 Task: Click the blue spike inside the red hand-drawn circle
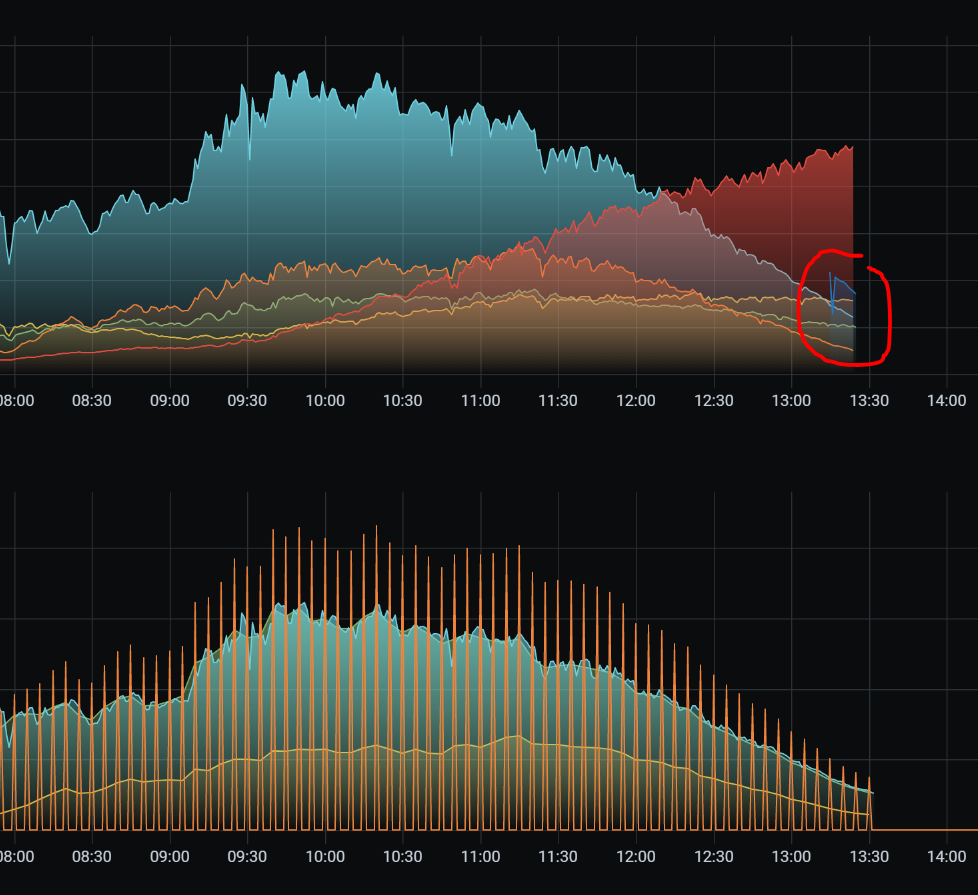831,290
